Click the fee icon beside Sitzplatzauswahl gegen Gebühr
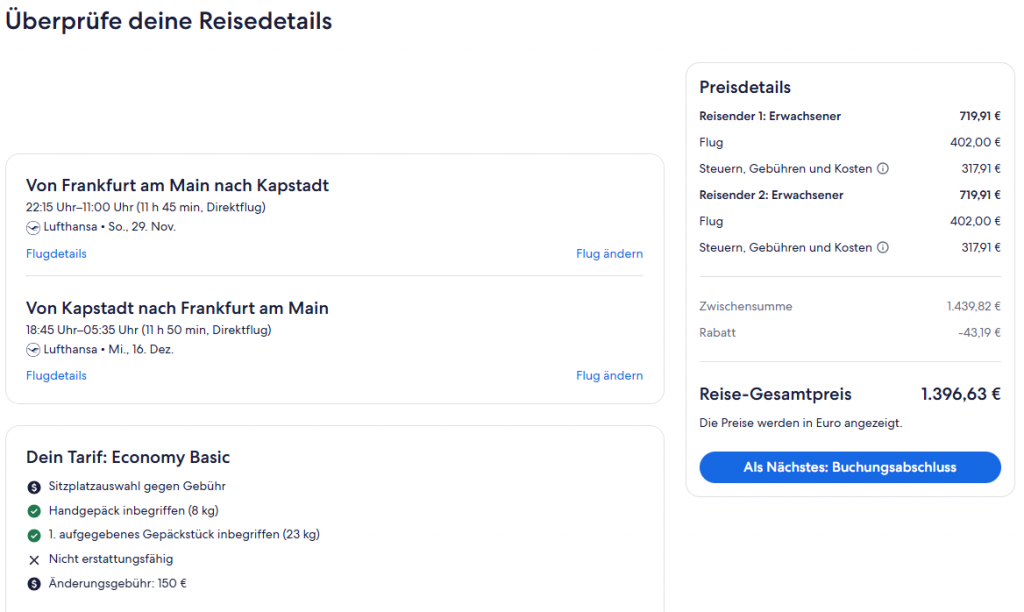 pyautogui.click(x=34, y=487)
